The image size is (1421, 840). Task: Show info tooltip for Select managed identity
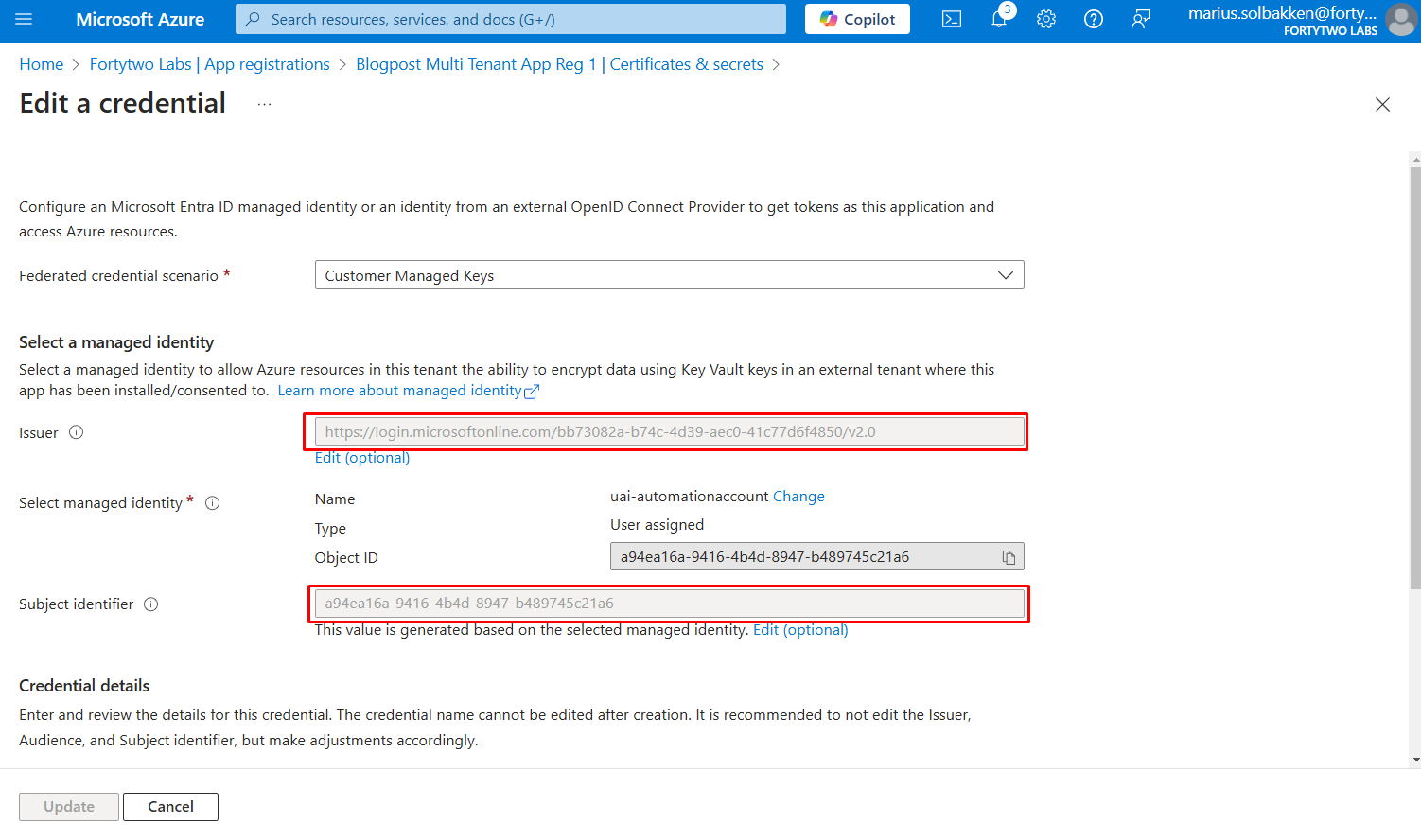coord(213,503)
